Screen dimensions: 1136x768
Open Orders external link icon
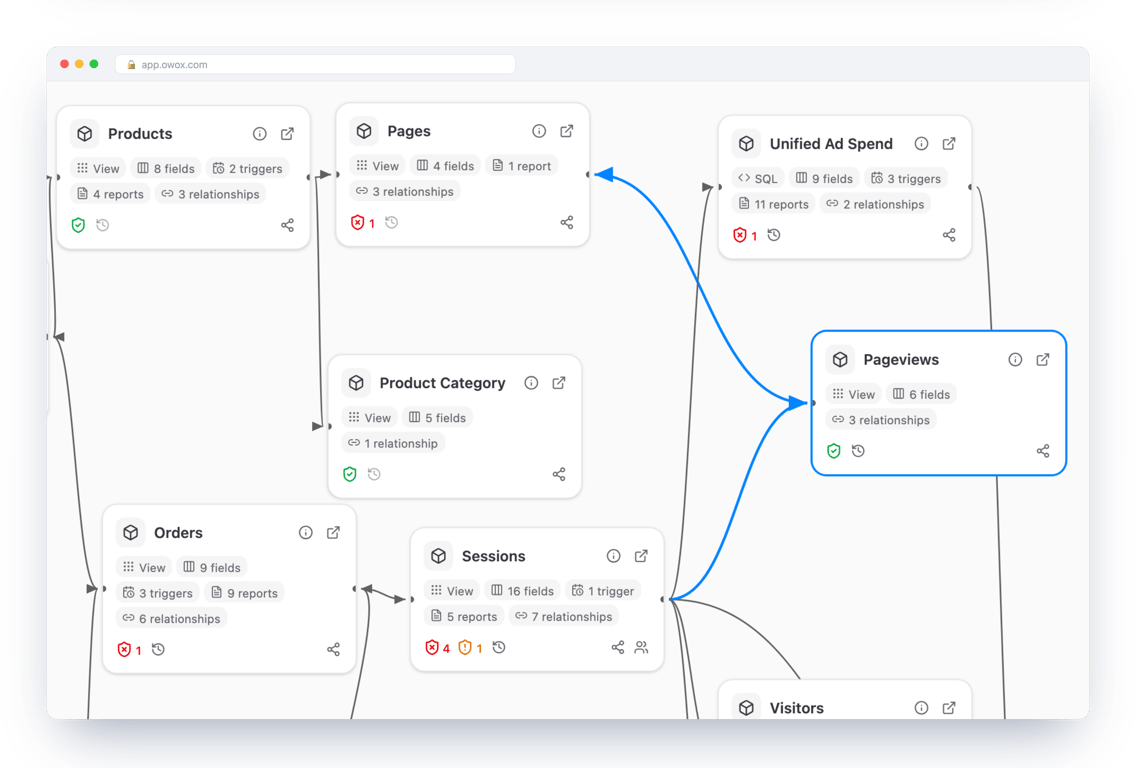tap(333, 533)
